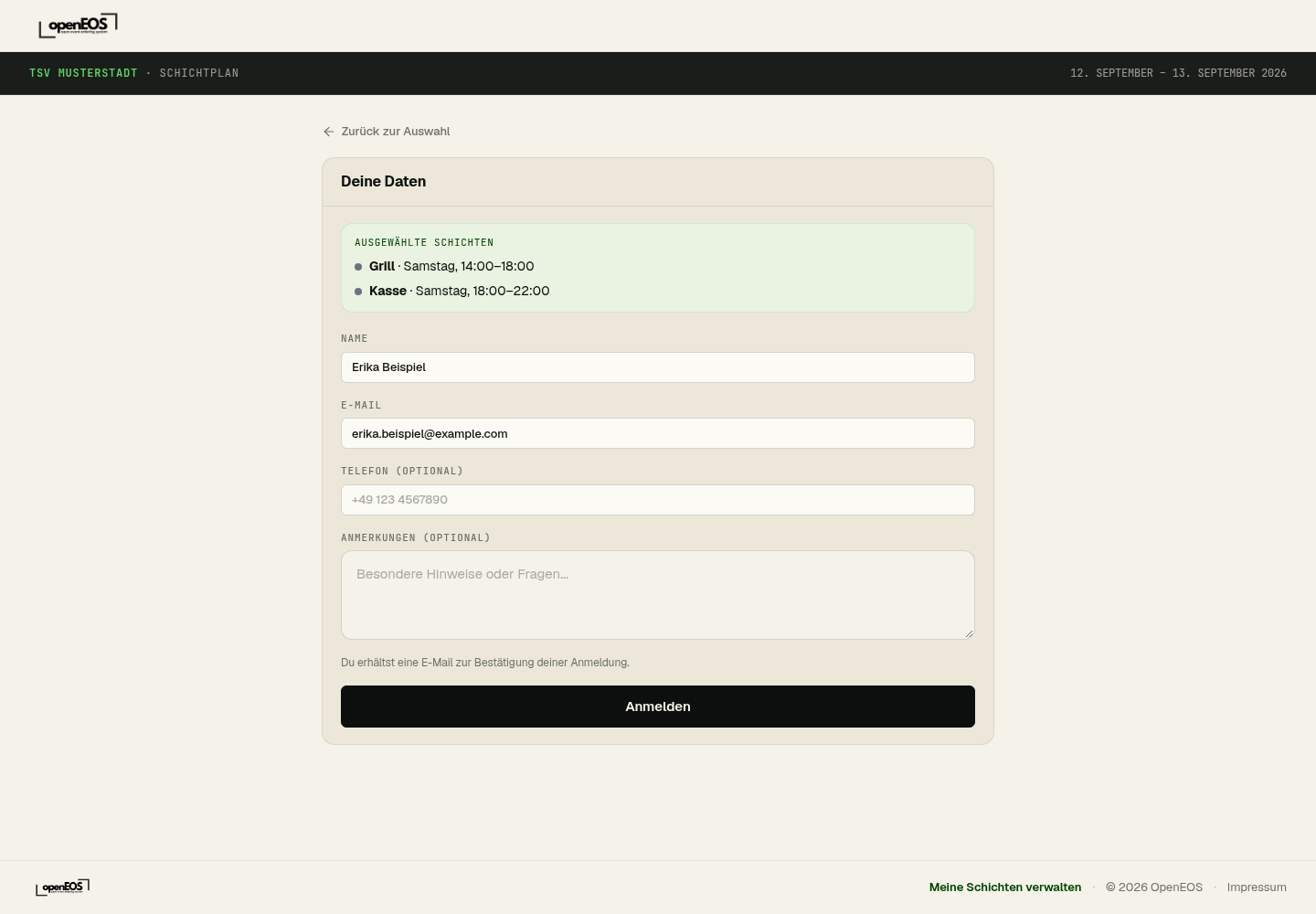This screenshot has width=1316, height=914.
Task: Click into the E-Mail input field
Action: pos(658,433)
